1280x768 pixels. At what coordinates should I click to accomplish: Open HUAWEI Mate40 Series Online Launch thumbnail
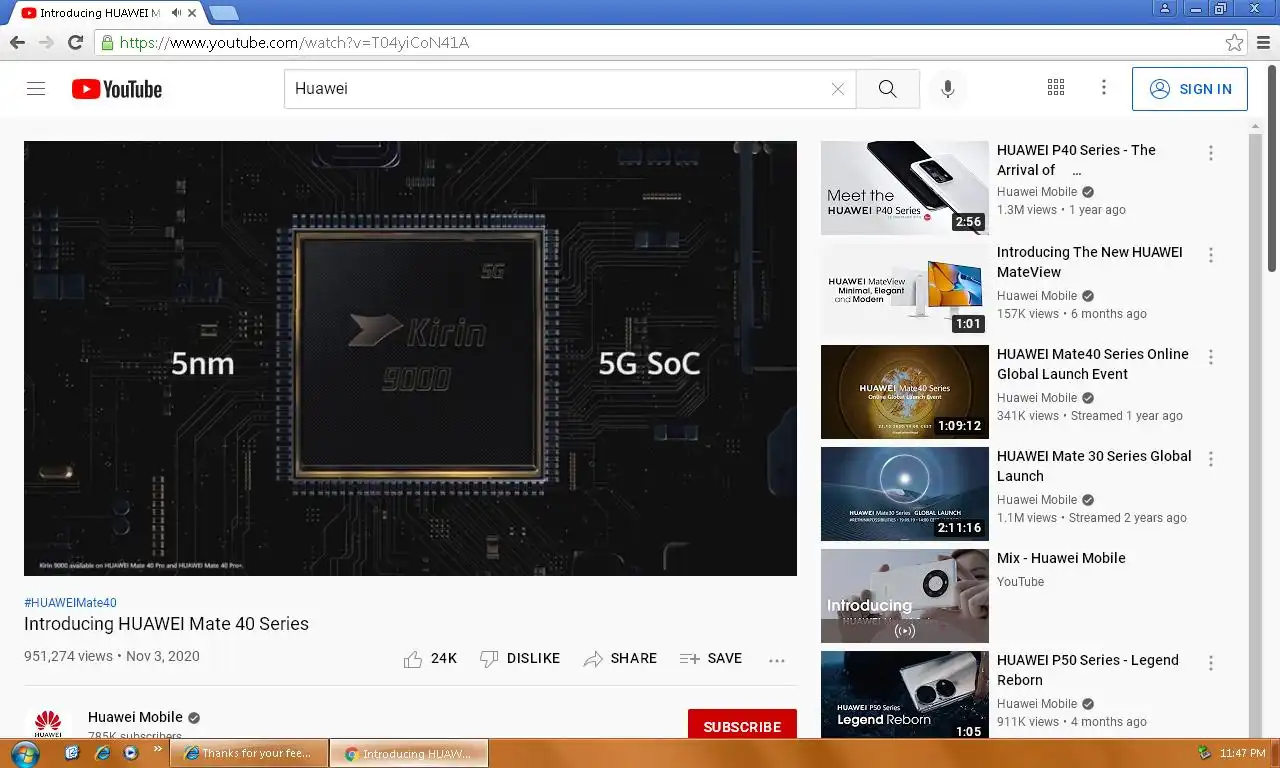point(905,392)
